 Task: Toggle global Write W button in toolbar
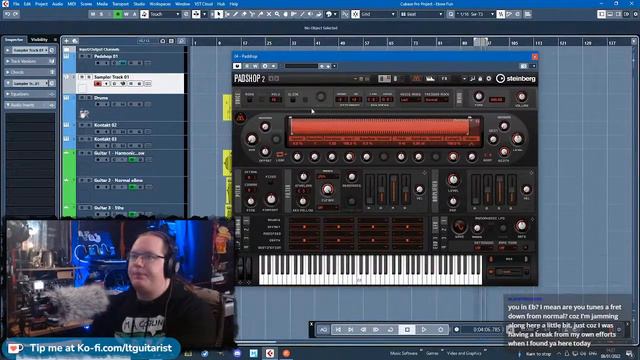point(126,14)
